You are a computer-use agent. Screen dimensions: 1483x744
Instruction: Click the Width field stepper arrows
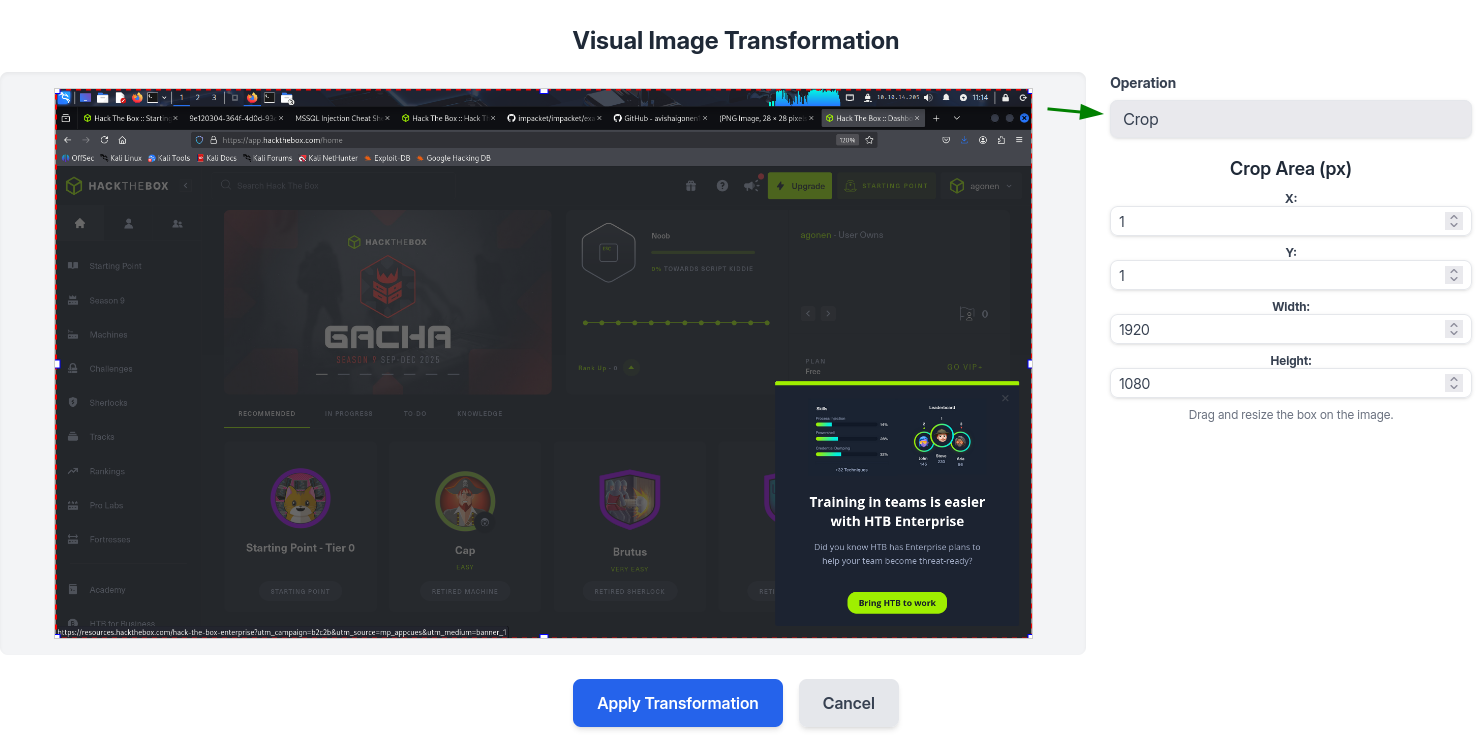(1453, 329)
